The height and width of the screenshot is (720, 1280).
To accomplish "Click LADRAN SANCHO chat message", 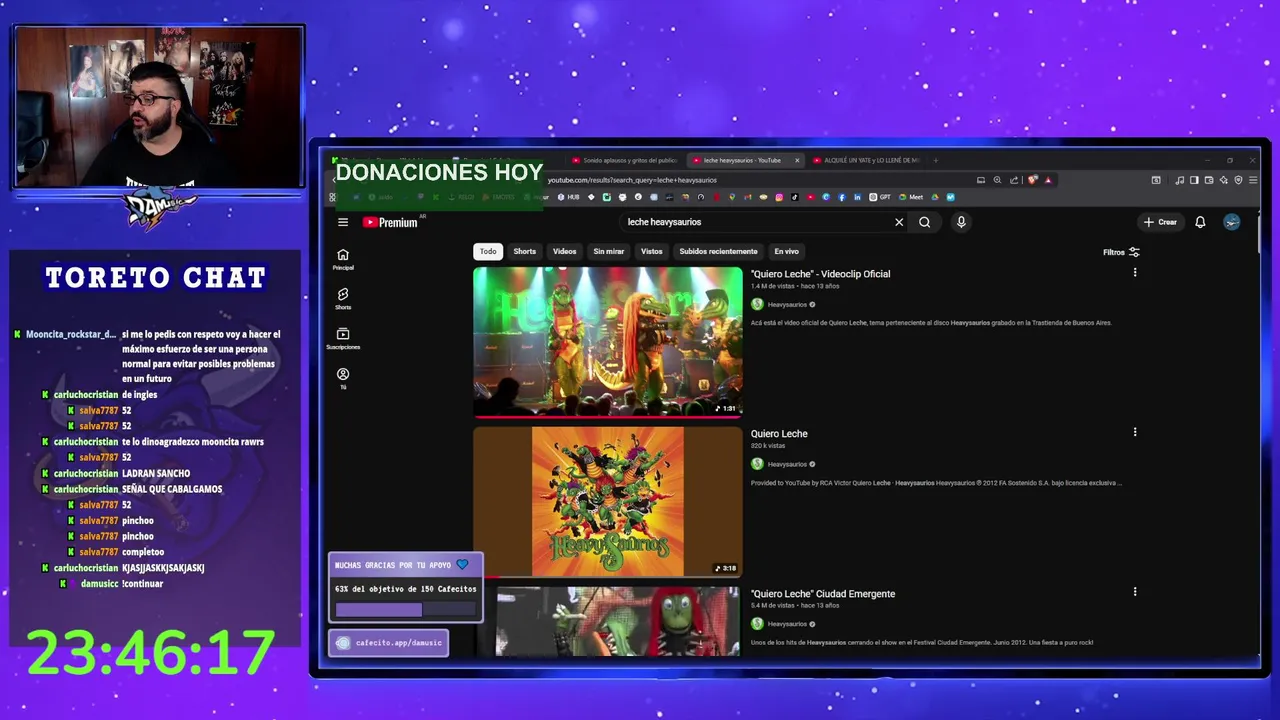I will click(156, 473).
